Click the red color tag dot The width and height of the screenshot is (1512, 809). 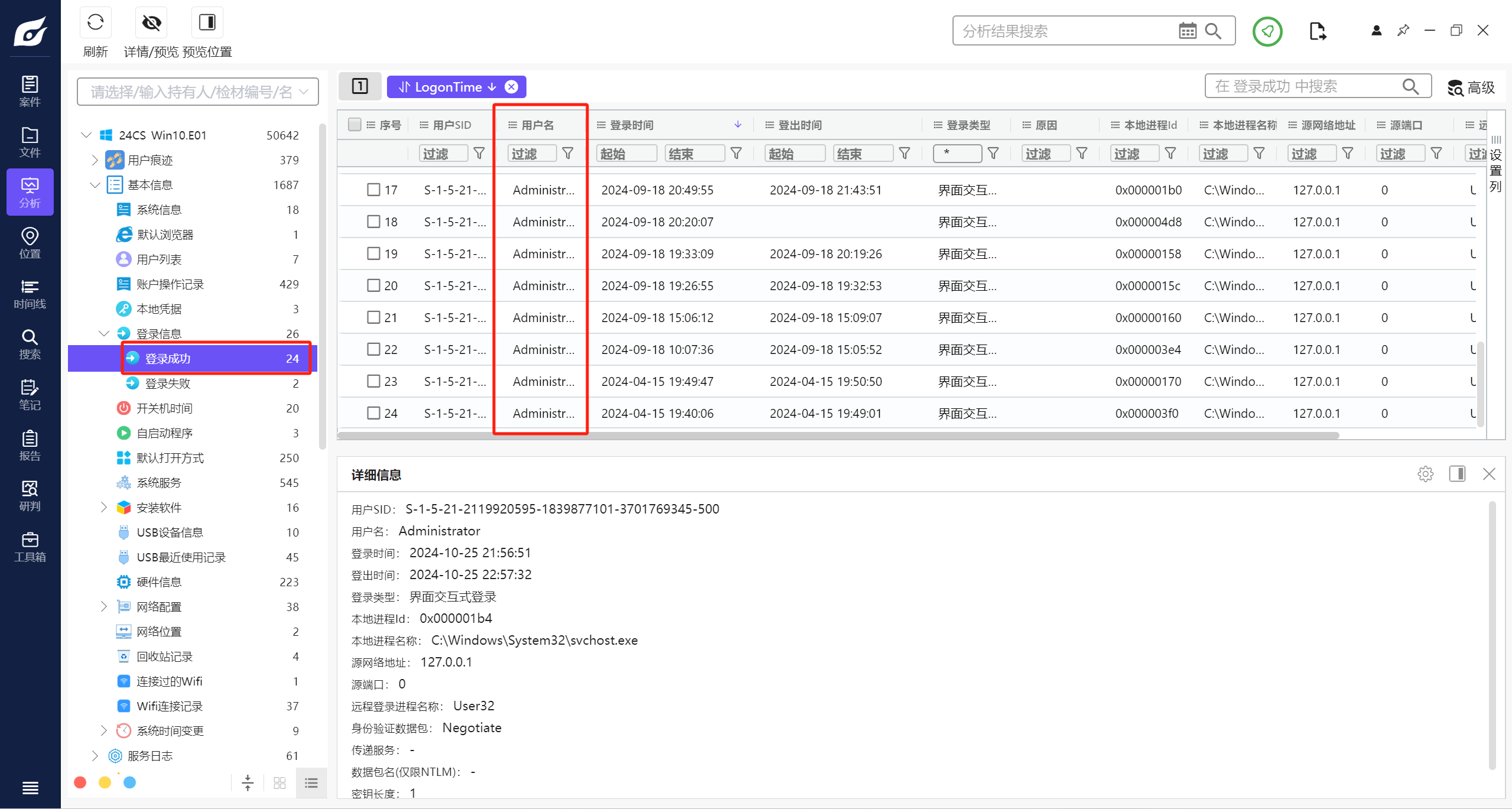tap(80, 782)
